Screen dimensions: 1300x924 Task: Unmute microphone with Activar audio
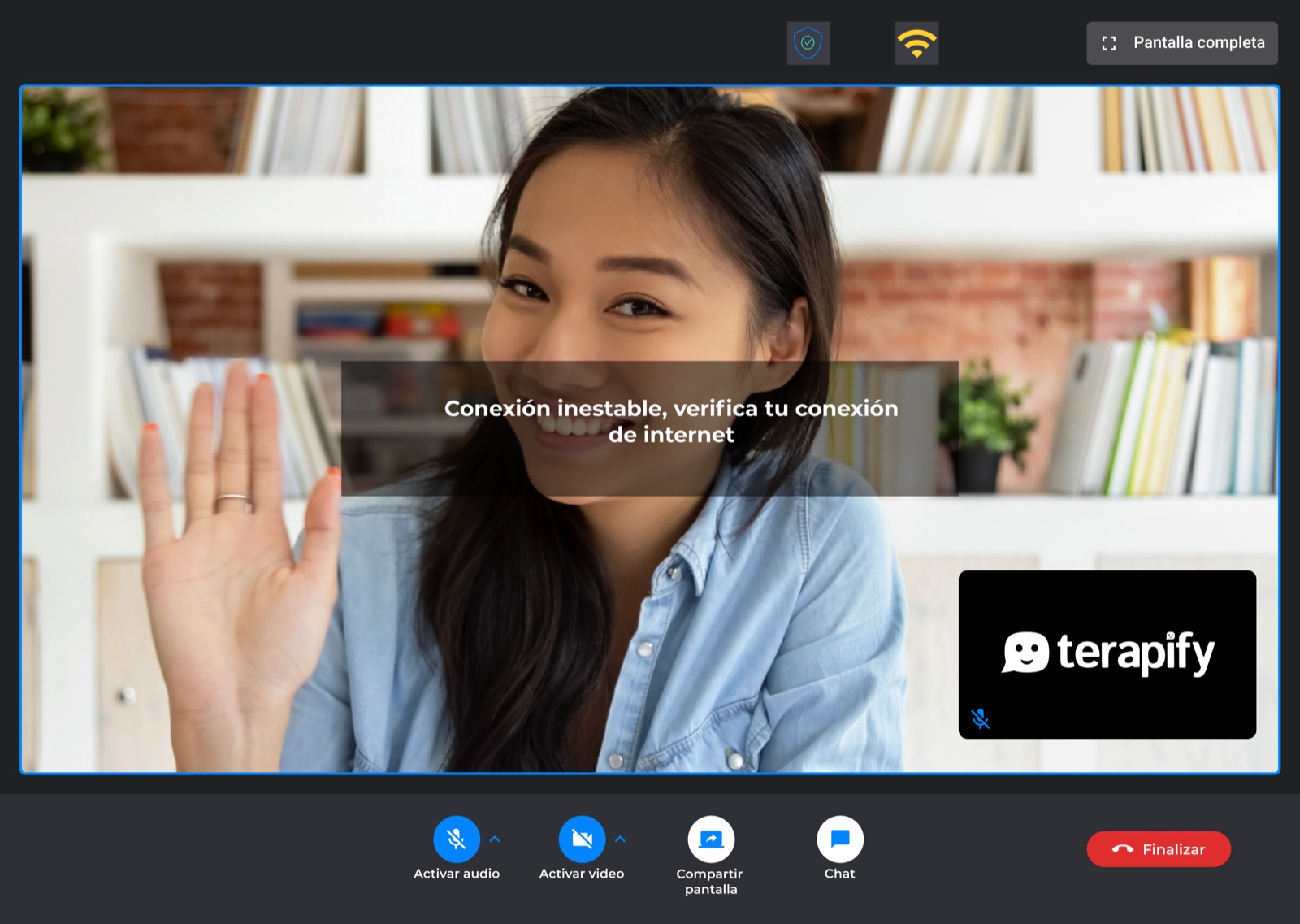457,839
